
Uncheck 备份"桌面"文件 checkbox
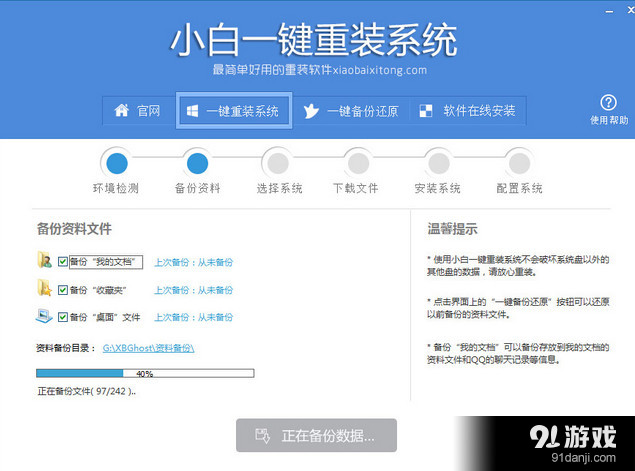click(62, 317)
